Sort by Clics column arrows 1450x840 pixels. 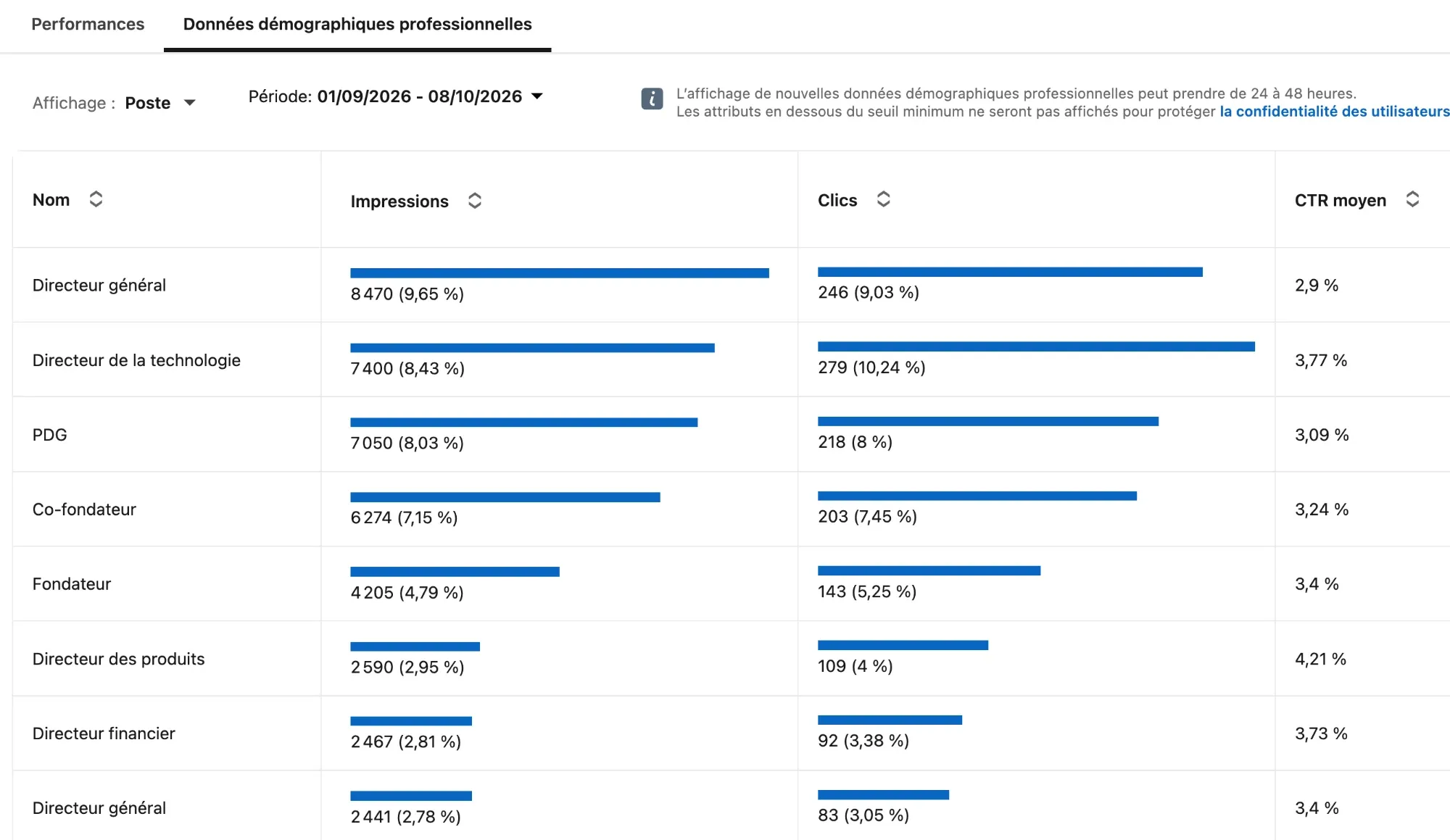point(883,199)
